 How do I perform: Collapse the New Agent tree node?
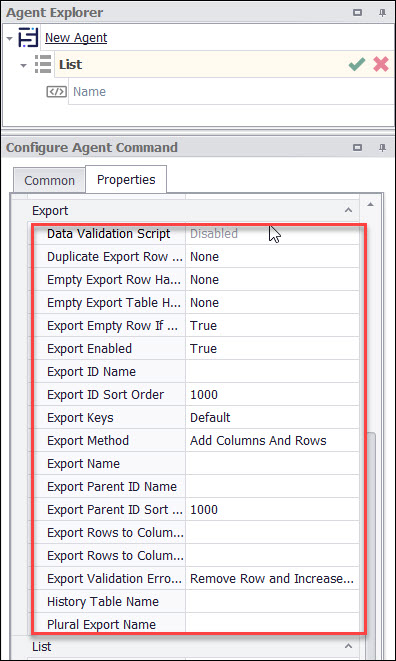(10, 38)
